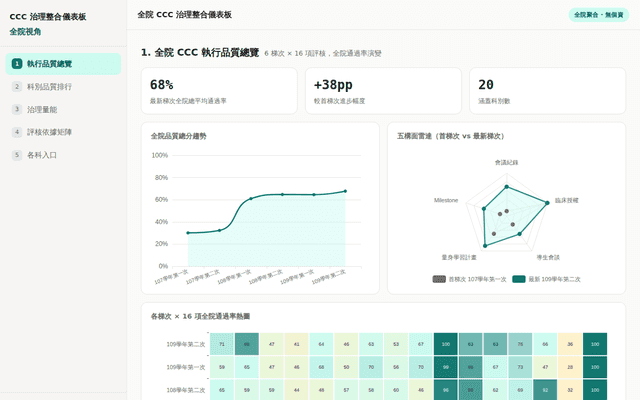Click heatmap cell 50 in 109學年第一次 row

[x=346, y=367]
